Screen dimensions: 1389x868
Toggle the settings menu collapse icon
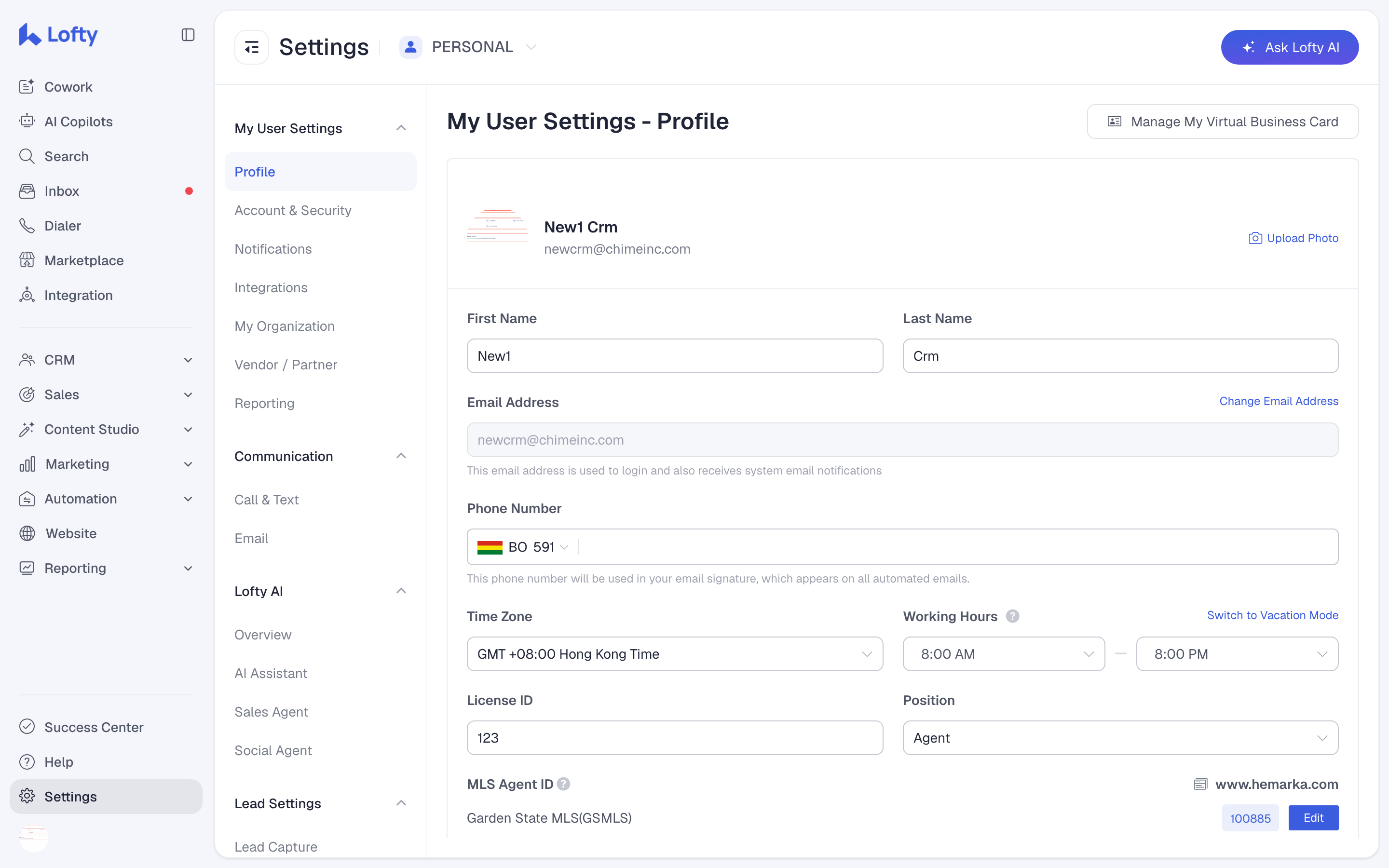click(x=251, y=47)
